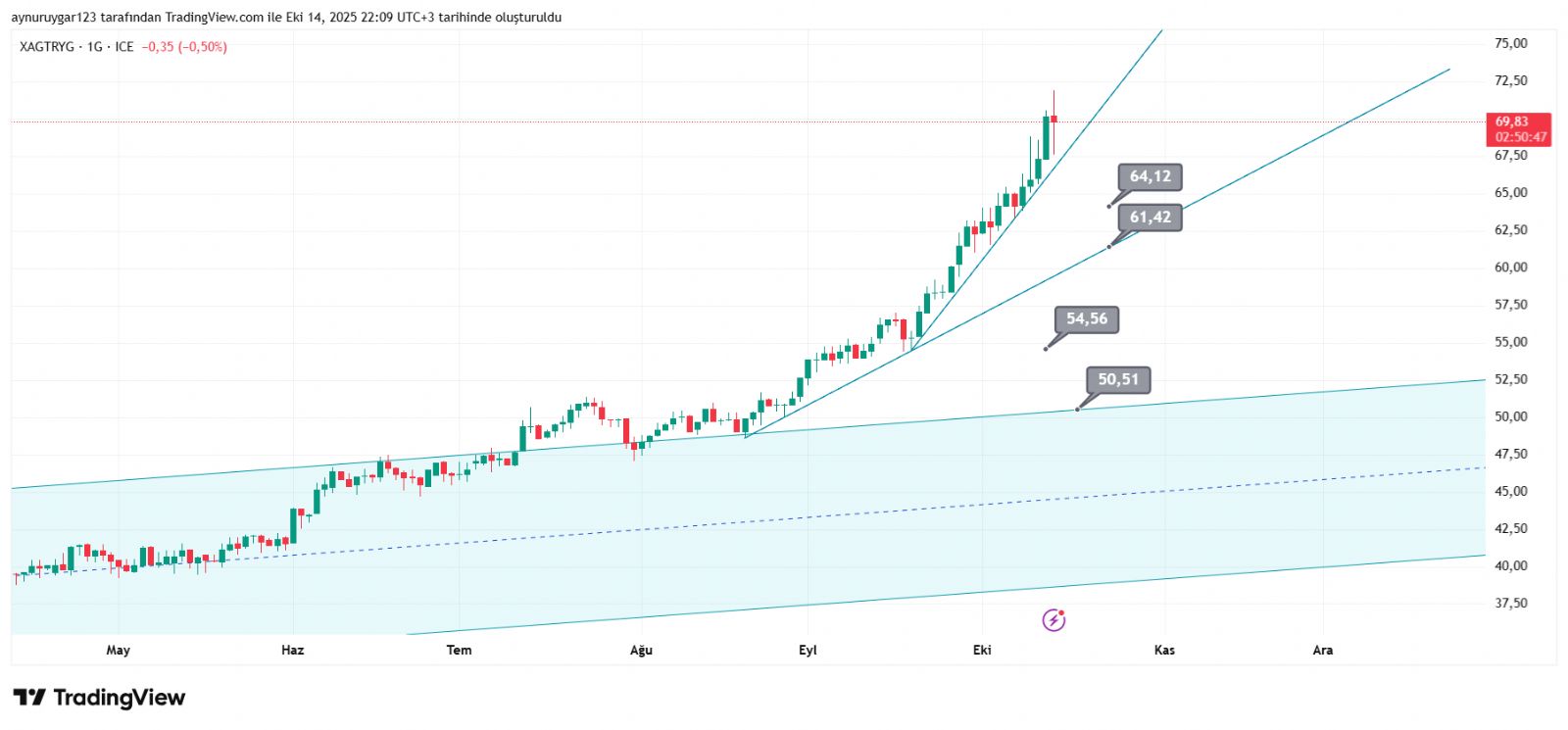Image resolution: width=1568 pixels, height=730 pixels.
Task: Click the 50,51 callout label
Action: coord(1118,380)
